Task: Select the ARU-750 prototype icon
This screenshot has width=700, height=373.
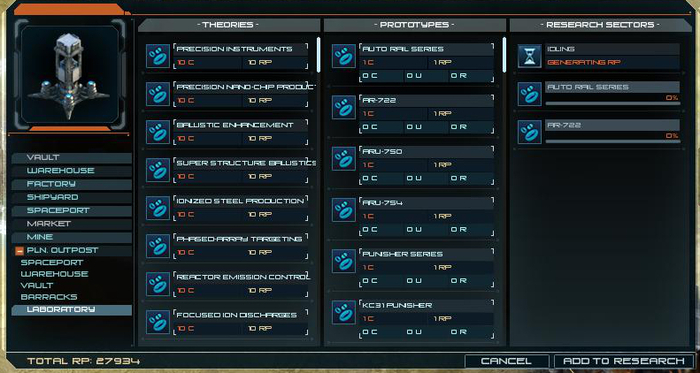Action: point(344,158)
